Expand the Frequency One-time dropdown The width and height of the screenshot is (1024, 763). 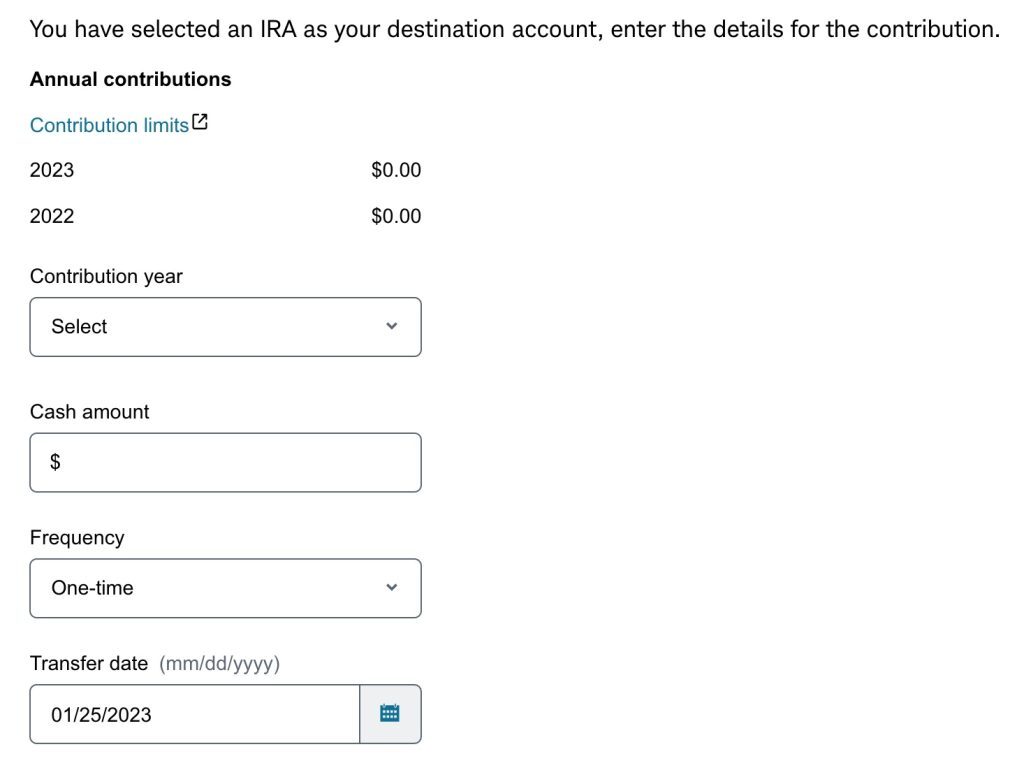click(x=225, y=588)
